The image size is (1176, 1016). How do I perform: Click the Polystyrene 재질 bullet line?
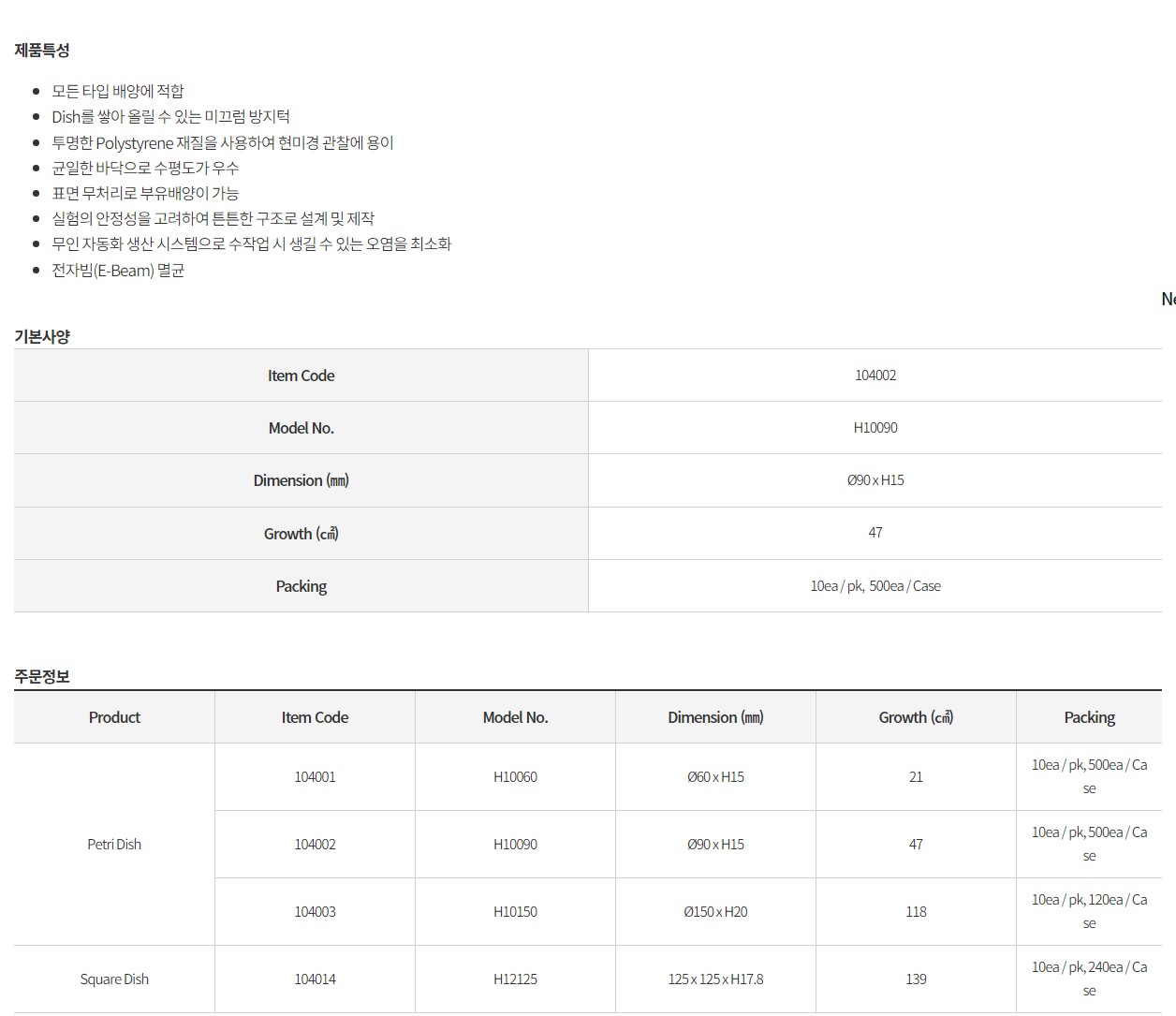pyautogui.click(x=223, y=142)
